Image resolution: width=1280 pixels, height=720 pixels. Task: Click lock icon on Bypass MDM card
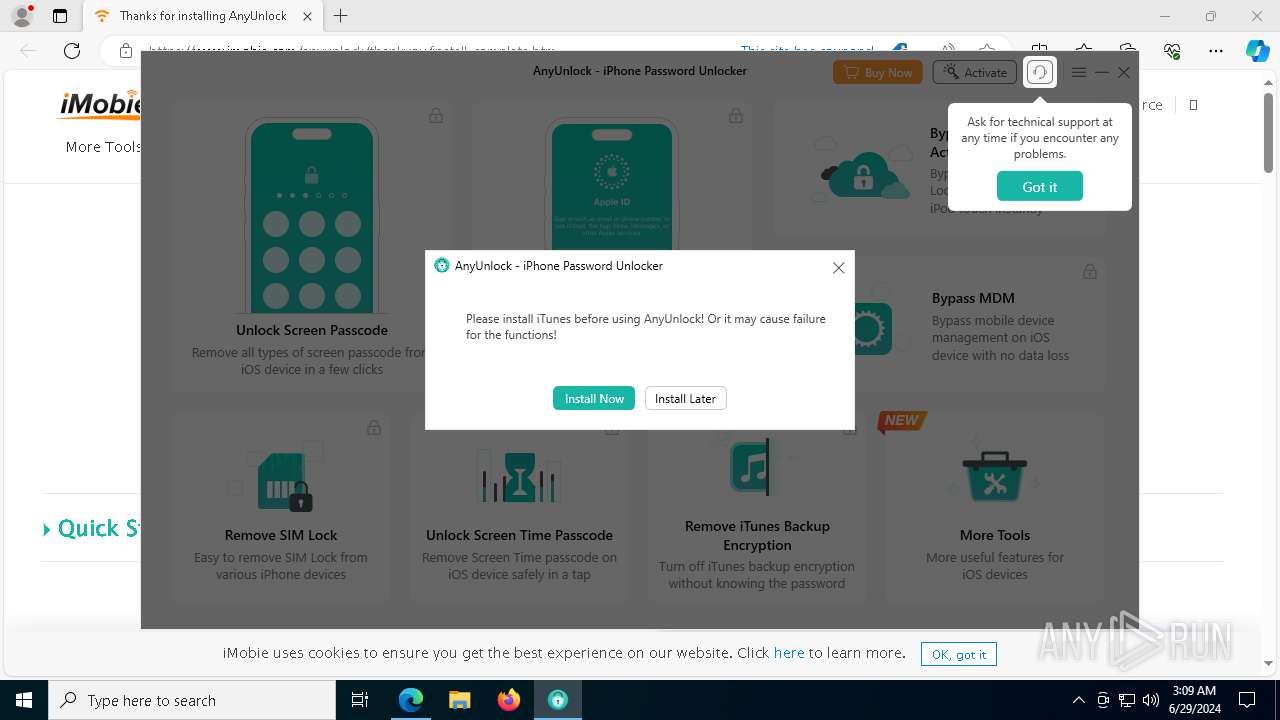coord(1090,271)
